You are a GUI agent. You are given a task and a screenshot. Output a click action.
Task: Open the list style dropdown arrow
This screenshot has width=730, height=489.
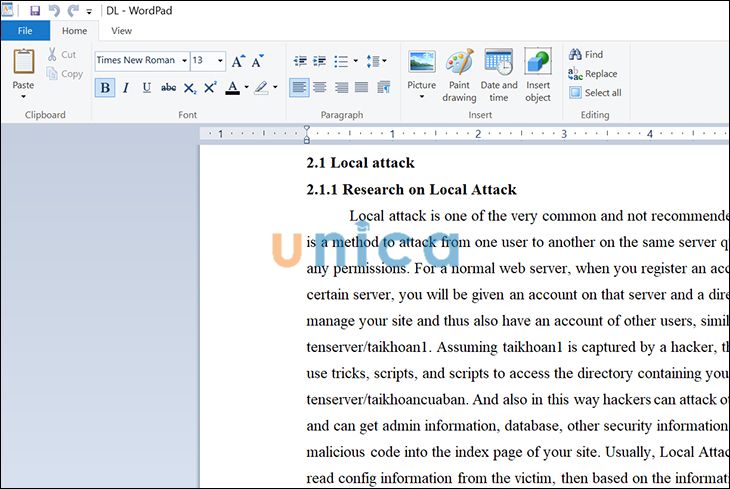(x=356, y=61)
